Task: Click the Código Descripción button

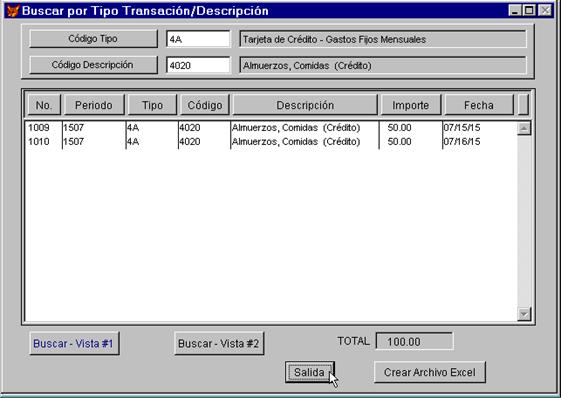Action: tap(93, 65)
